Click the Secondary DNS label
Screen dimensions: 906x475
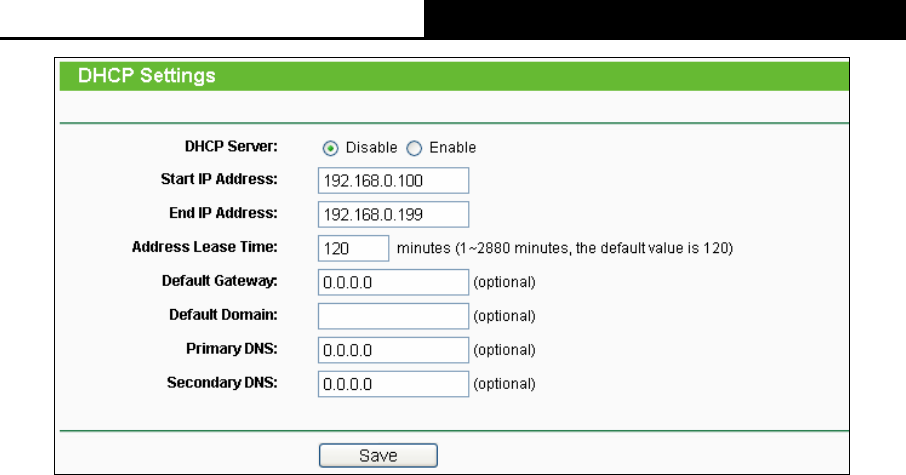click(222, 383)
